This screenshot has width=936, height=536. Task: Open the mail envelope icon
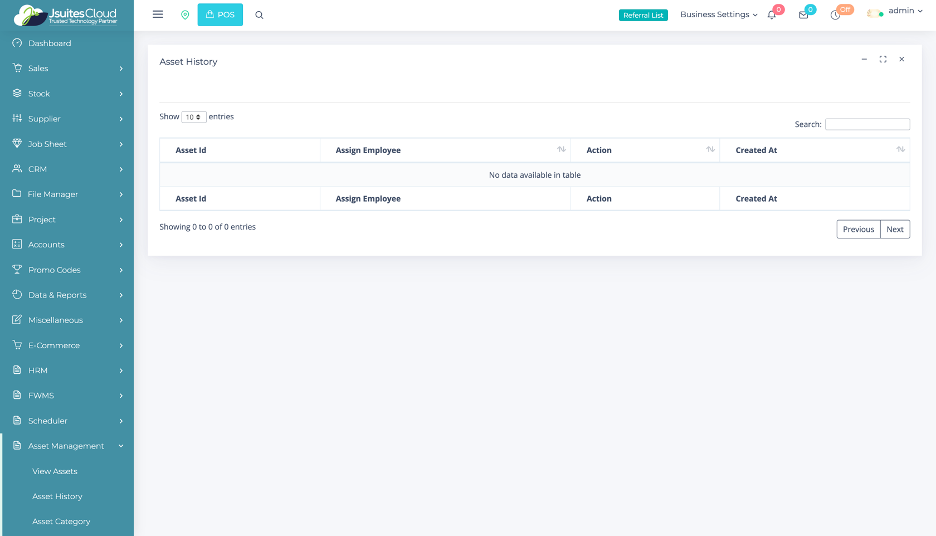coord(803,15)
